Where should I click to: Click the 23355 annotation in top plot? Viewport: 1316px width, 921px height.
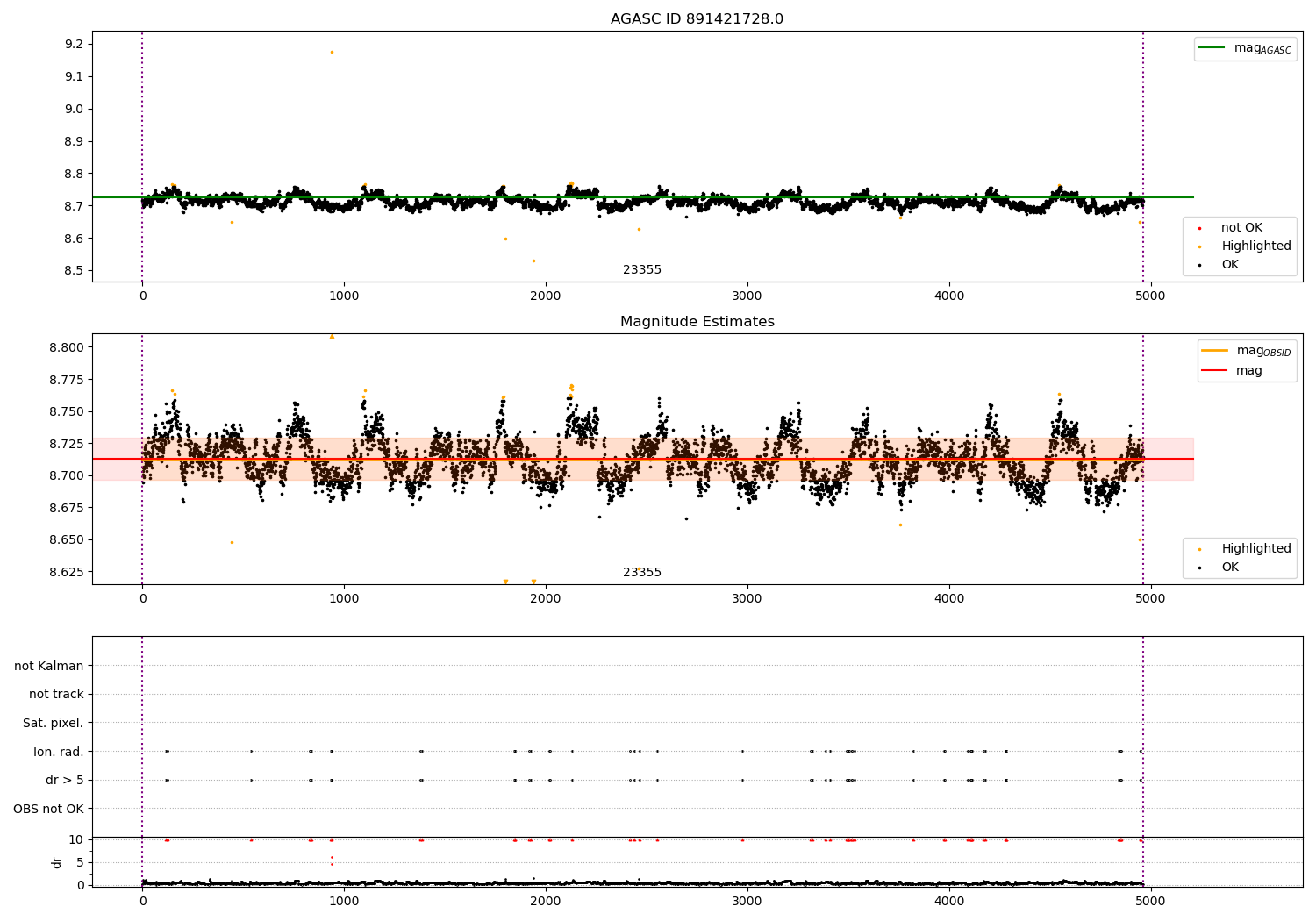[642, 270]
